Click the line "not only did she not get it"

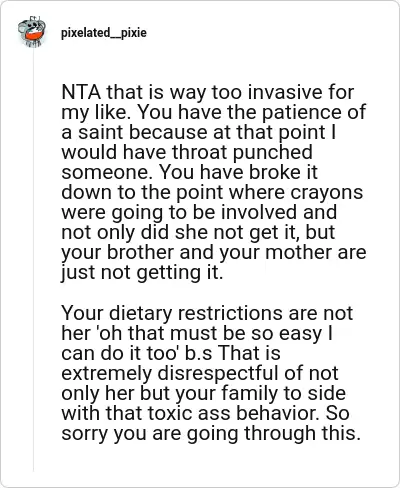(180, 233)
